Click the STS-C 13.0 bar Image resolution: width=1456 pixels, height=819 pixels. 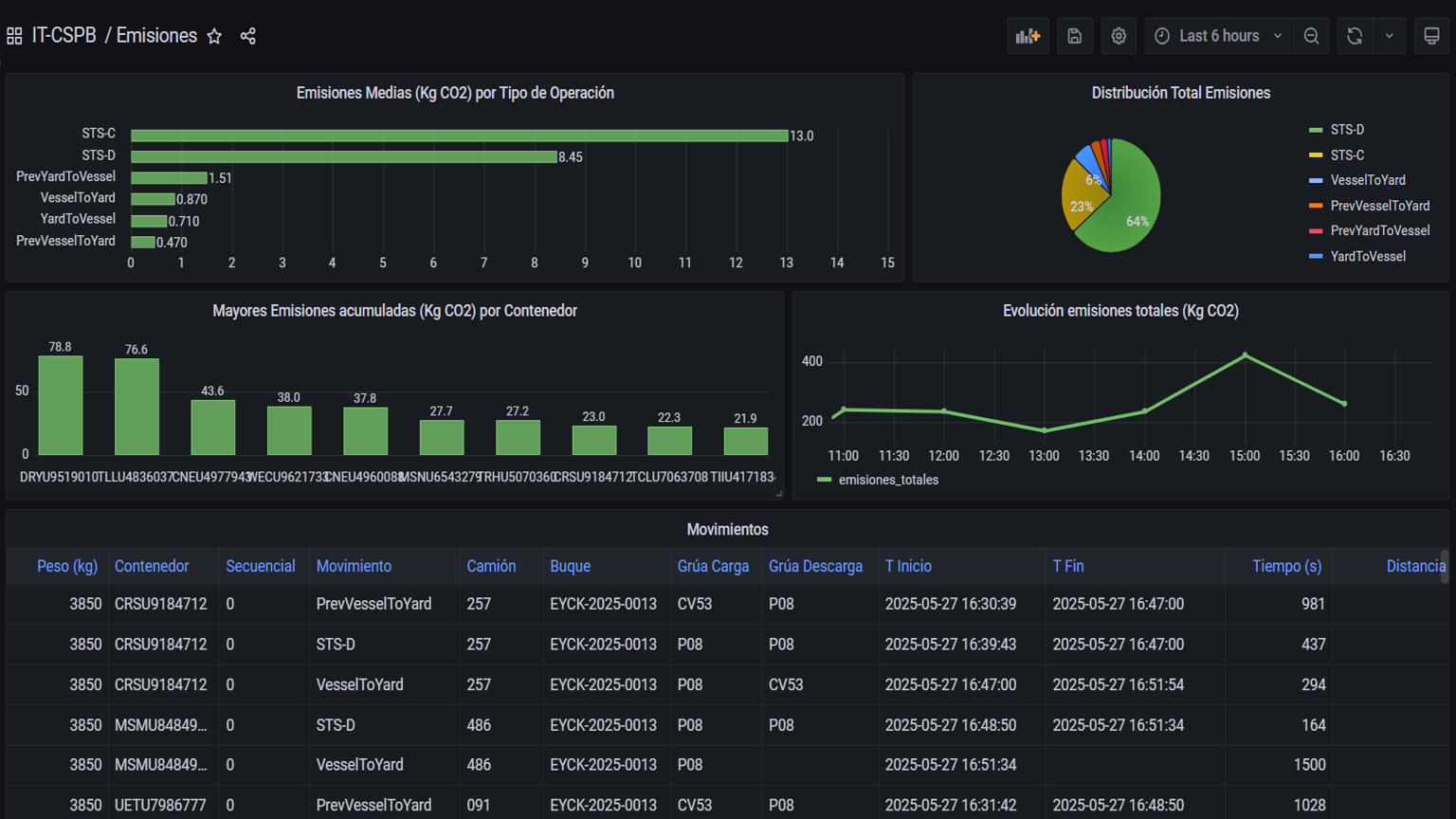point(460,136)
